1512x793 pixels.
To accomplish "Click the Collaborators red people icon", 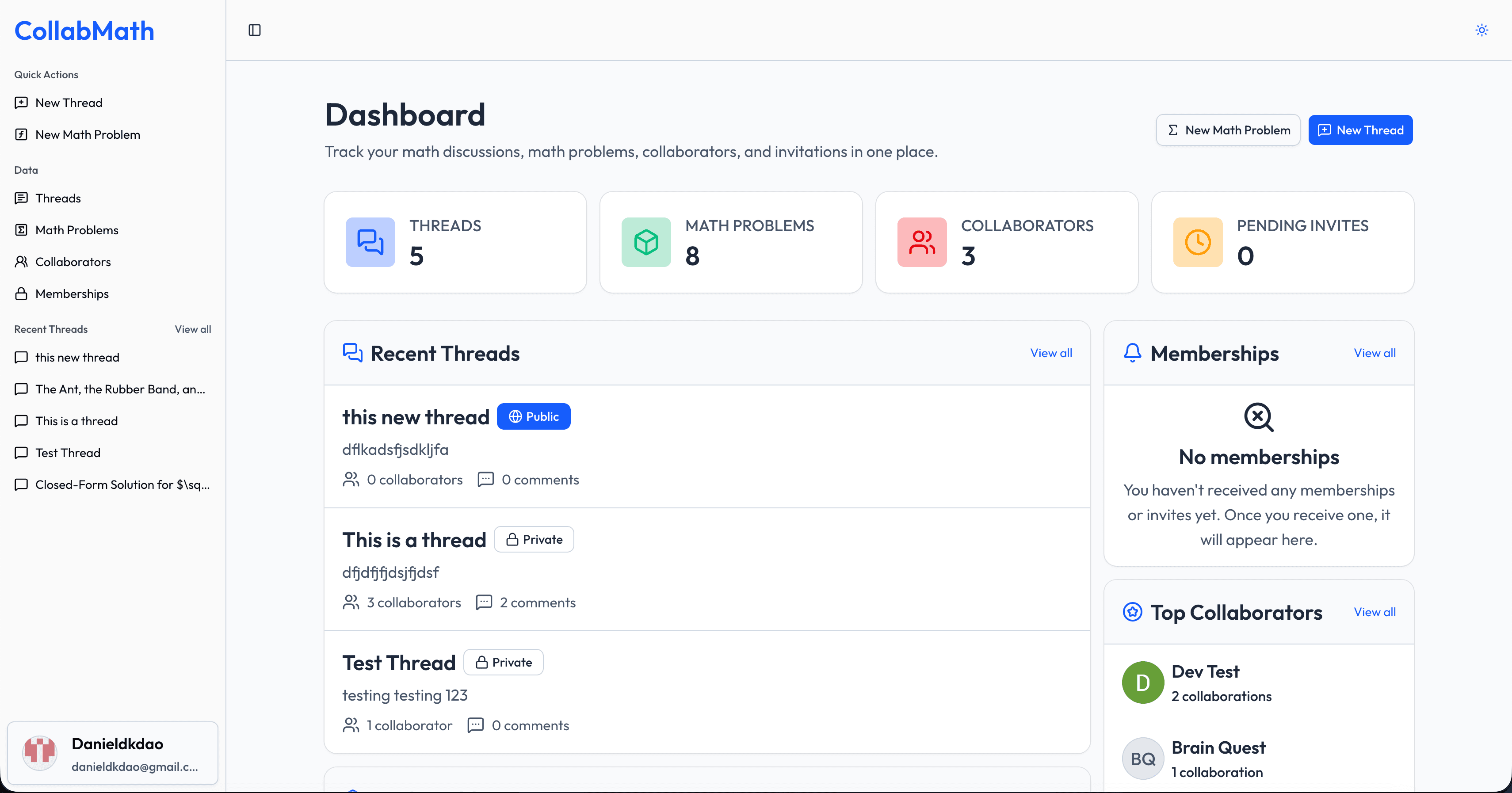I will click(x=922, y=242).
